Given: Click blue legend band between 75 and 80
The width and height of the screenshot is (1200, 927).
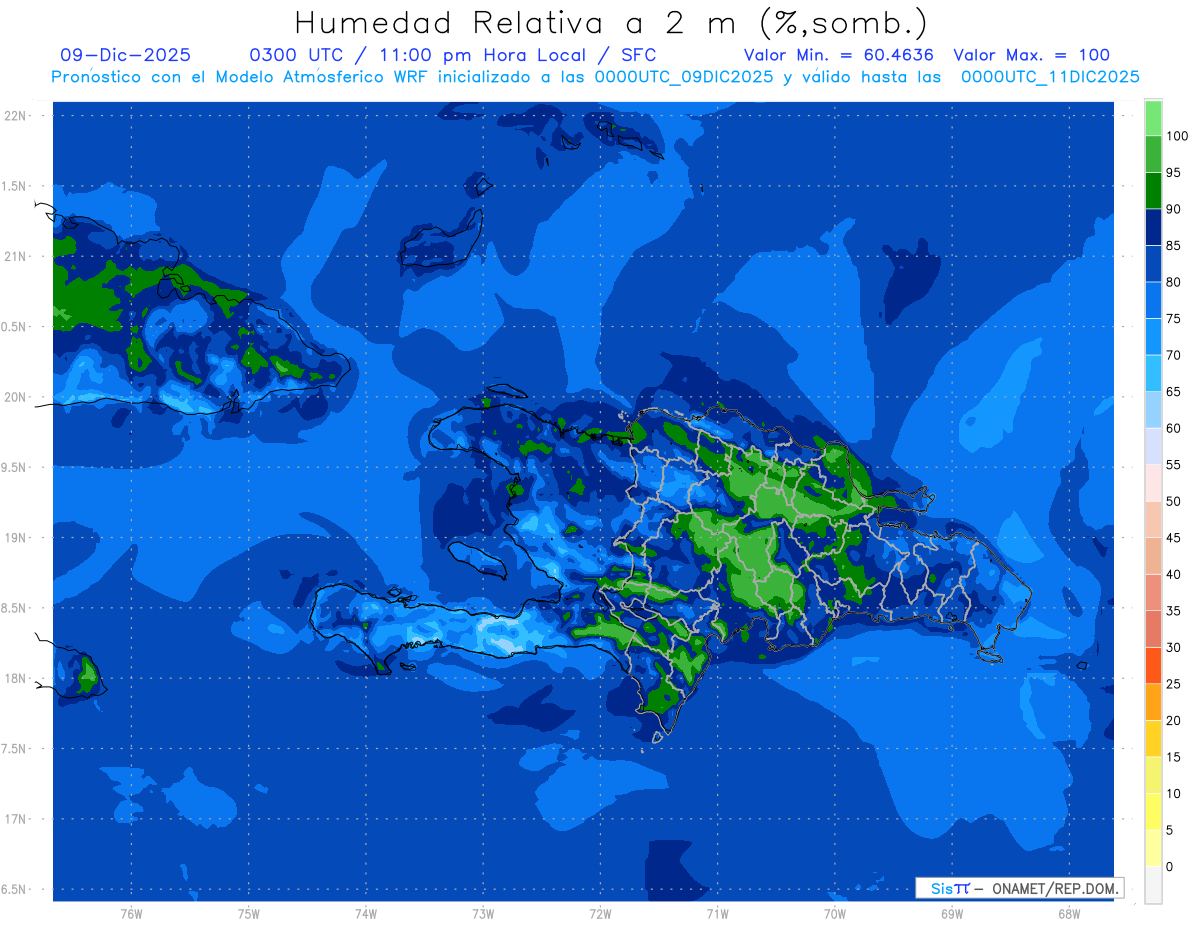Looking at the screenshot, I should tap(1153, 301).
